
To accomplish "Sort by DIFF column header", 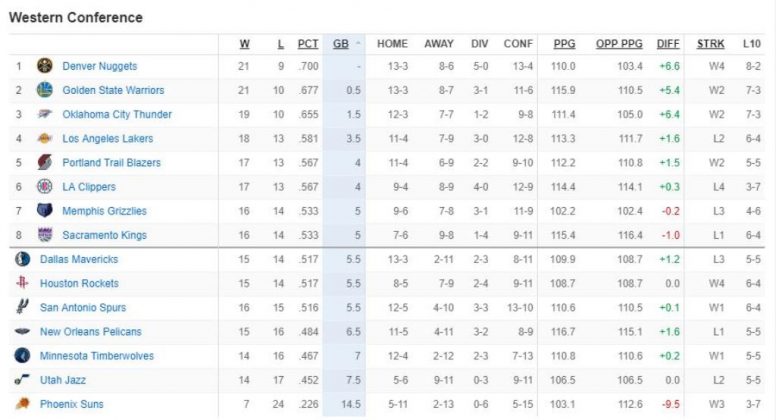I will (668, 44).
